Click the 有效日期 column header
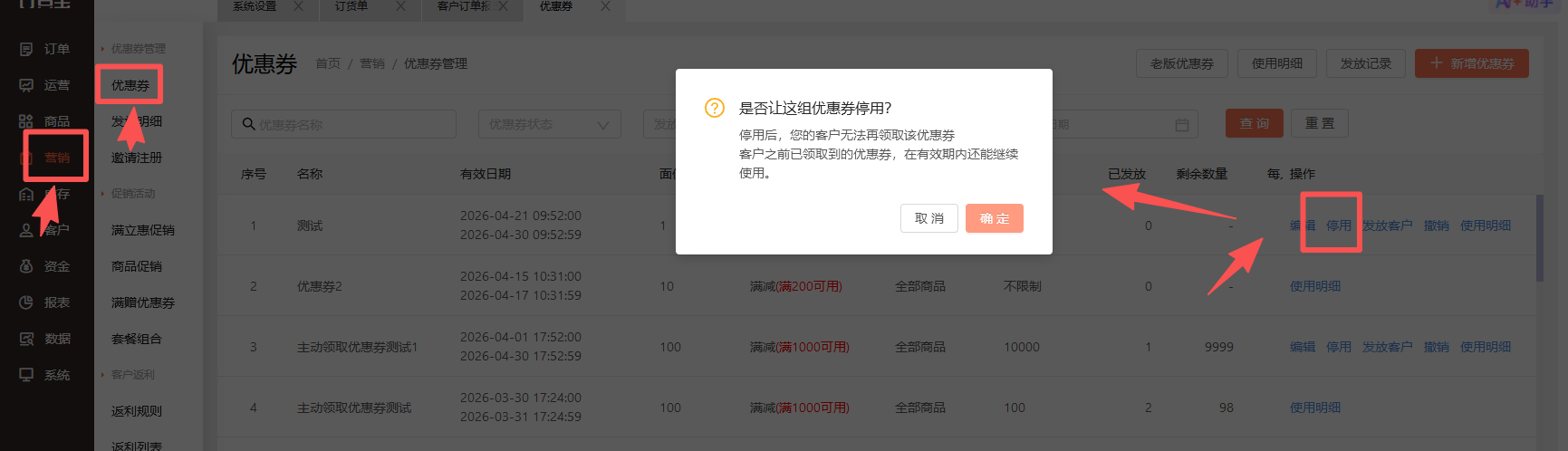The width and height of the screenshot is (1568, 451). [486, 174]
